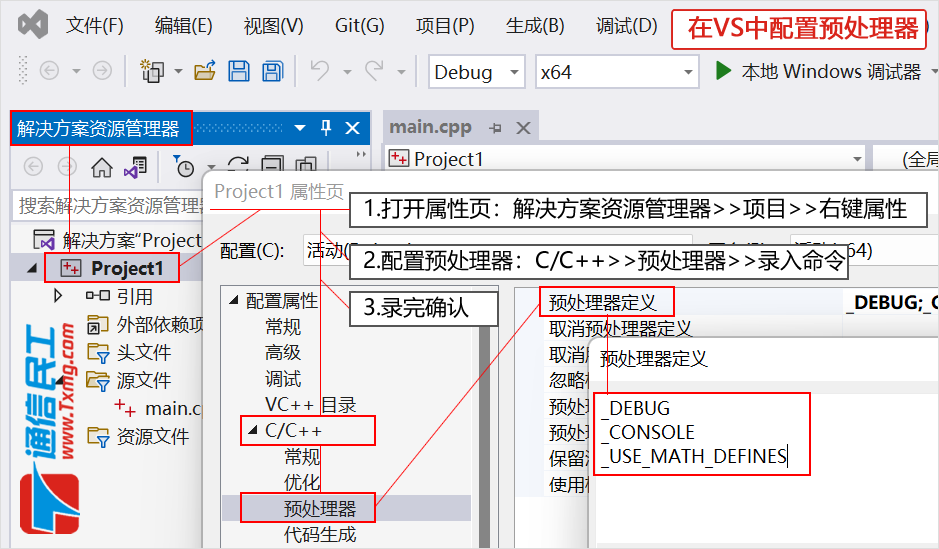The width and height of the screenshot is (939, 549).
Task: Click the navigate forward toolbar icon
Action: coord(102,71)
